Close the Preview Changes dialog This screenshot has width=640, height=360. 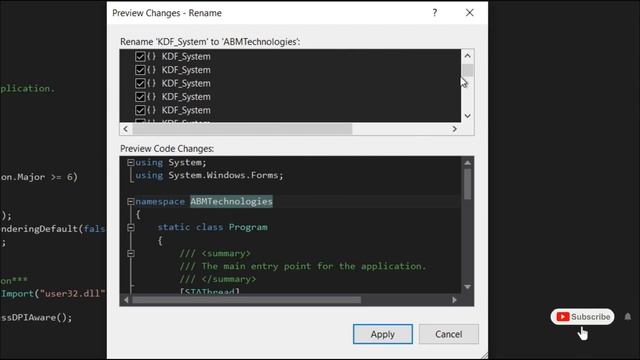tap(469, 13)
